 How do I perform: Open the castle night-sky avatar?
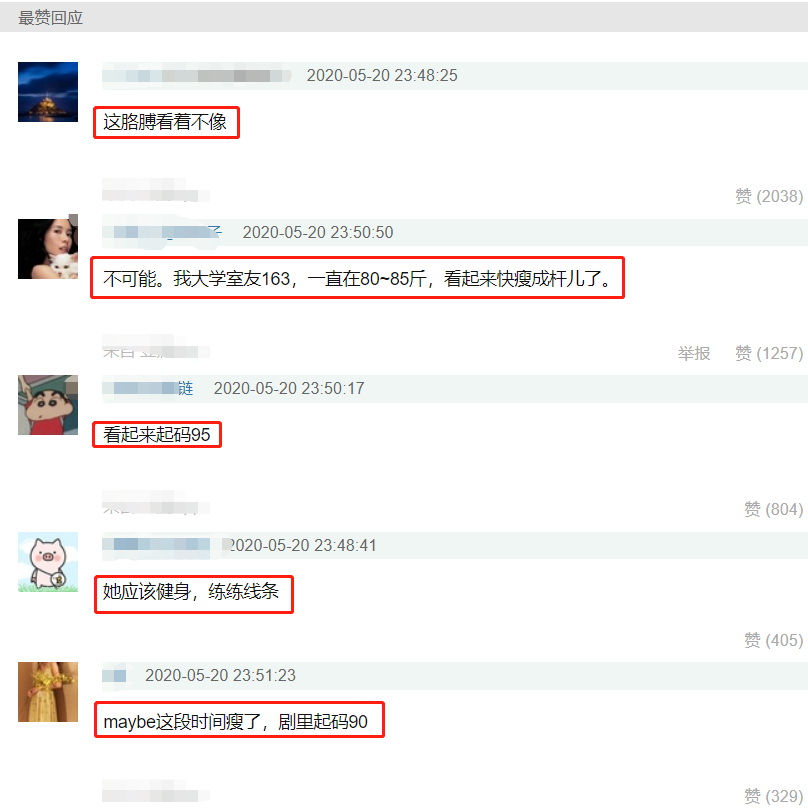coord(48,92)
